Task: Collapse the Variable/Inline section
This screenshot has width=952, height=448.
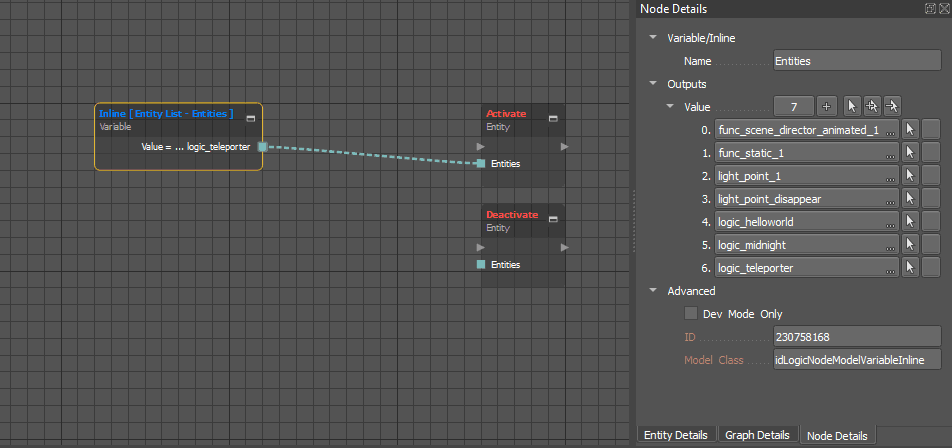Action: click(653, 38)
